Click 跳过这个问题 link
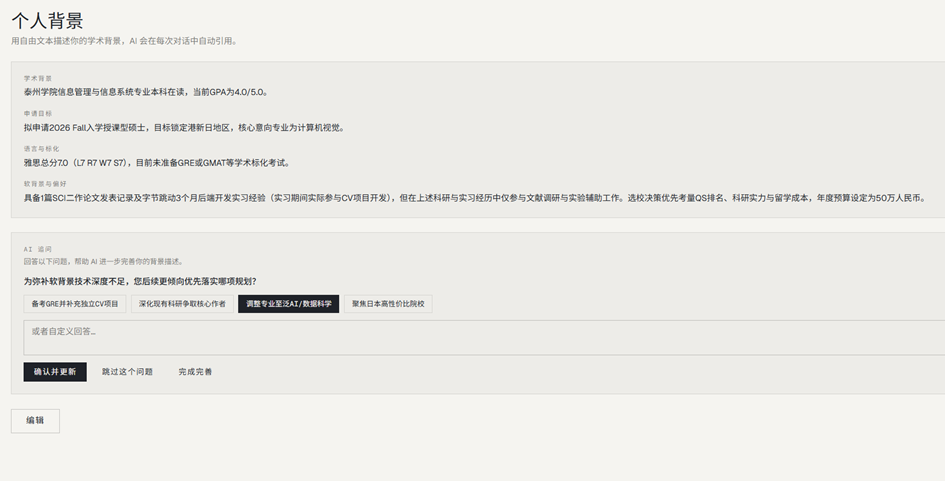 [x=127, y=372]
